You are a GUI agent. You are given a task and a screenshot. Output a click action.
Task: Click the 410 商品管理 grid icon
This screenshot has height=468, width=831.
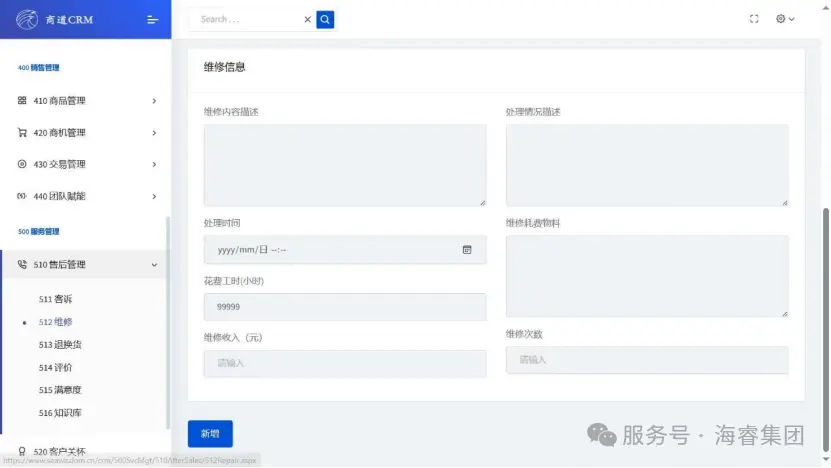pos(22,101)
